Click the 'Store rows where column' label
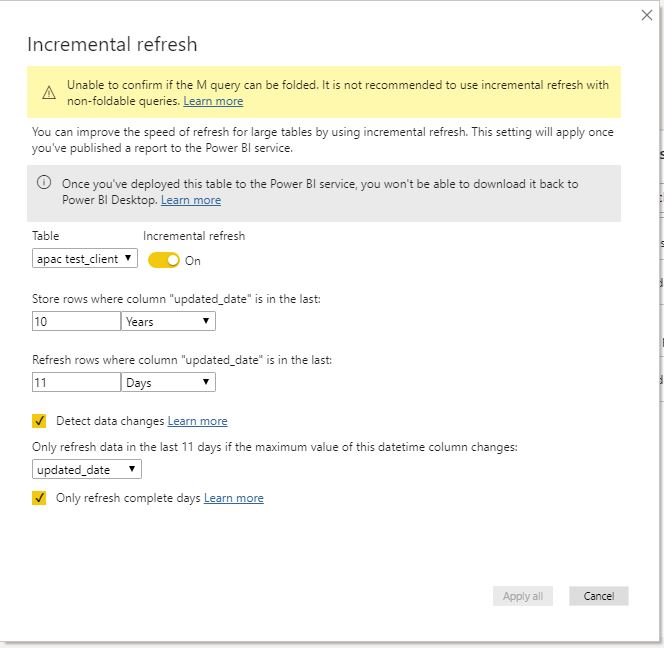 pos(176,299)
